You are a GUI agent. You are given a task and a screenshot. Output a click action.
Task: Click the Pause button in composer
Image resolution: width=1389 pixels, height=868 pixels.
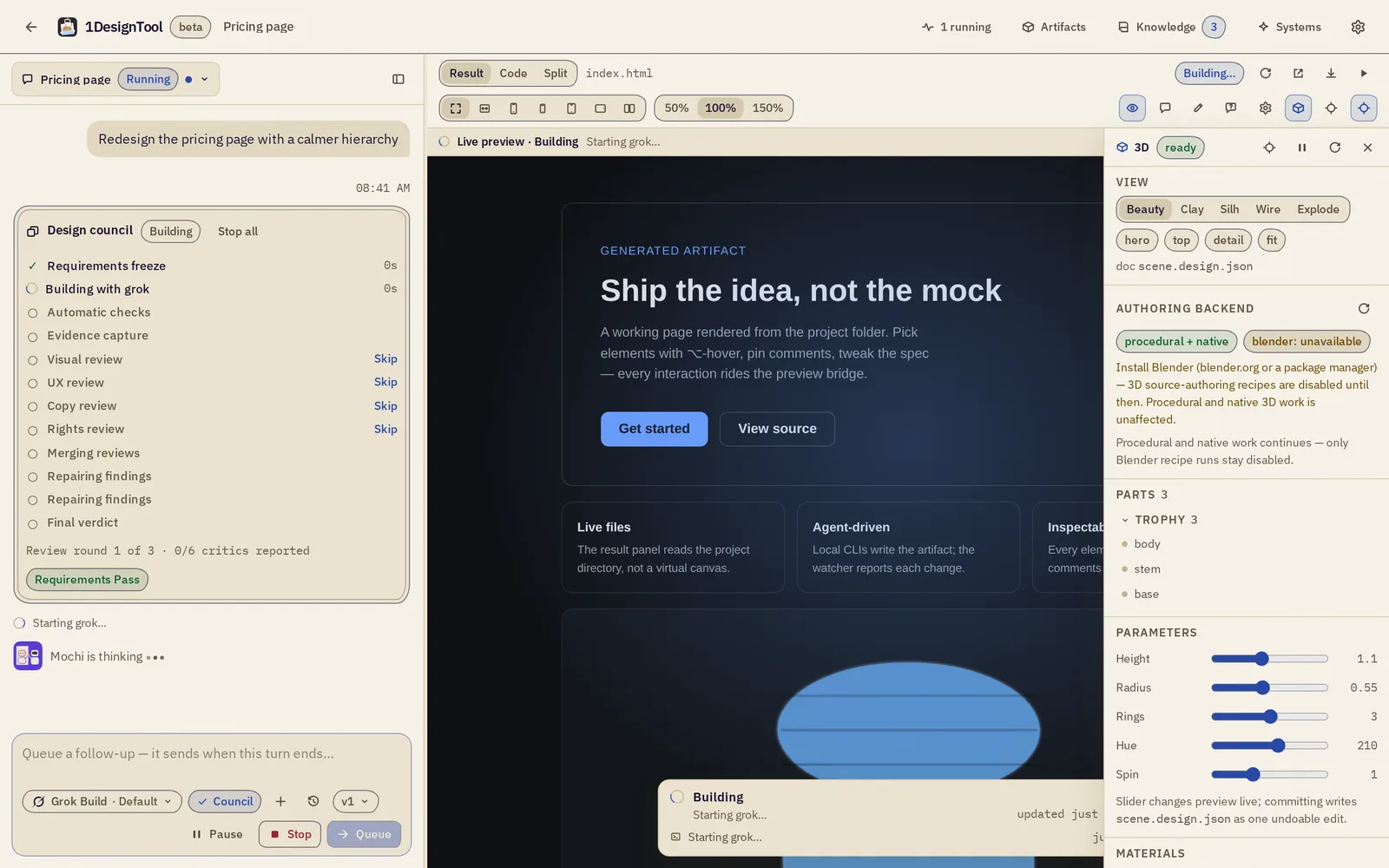point(217,834)
